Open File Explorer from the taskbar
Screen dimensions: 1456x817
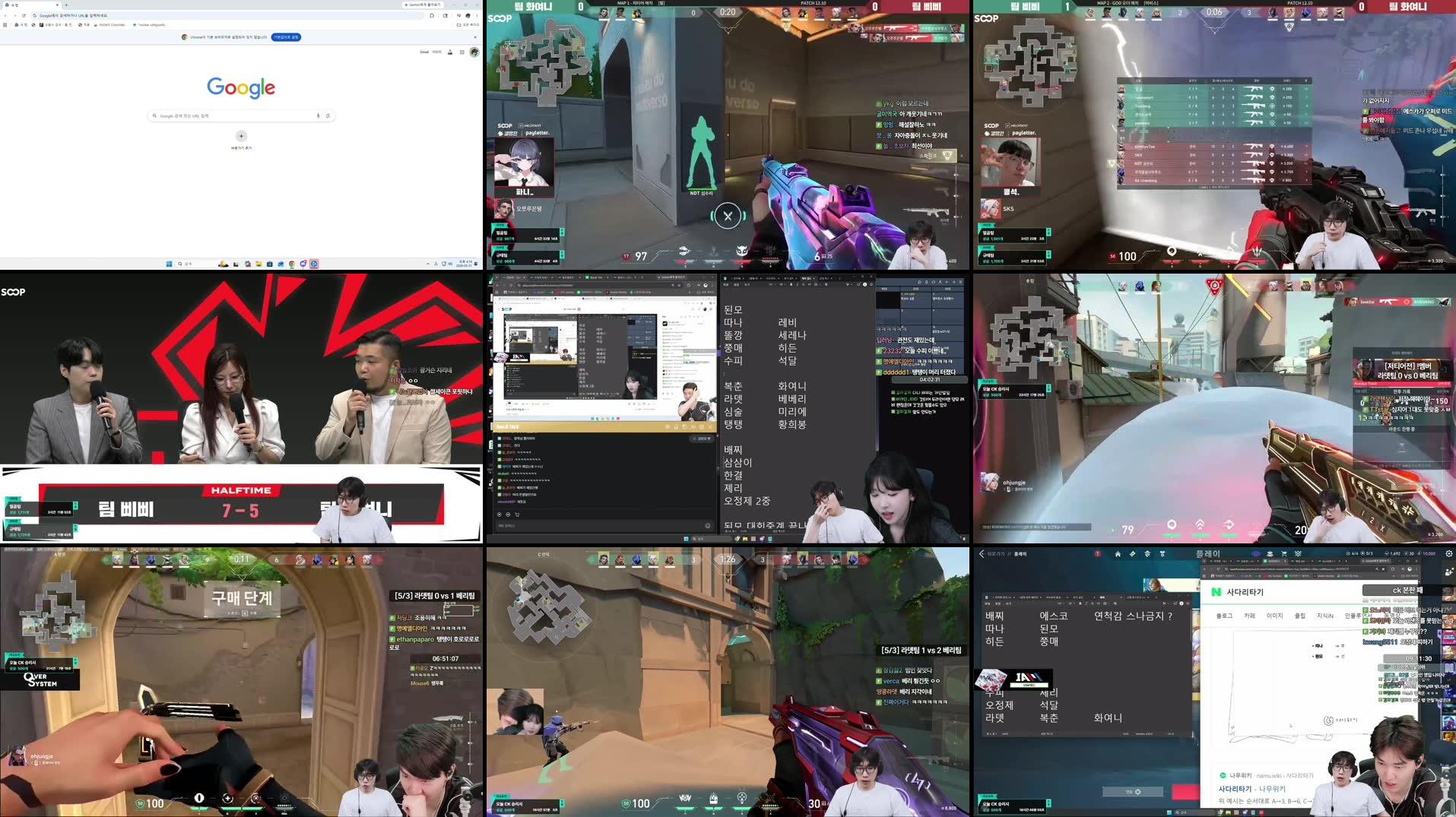259,264
